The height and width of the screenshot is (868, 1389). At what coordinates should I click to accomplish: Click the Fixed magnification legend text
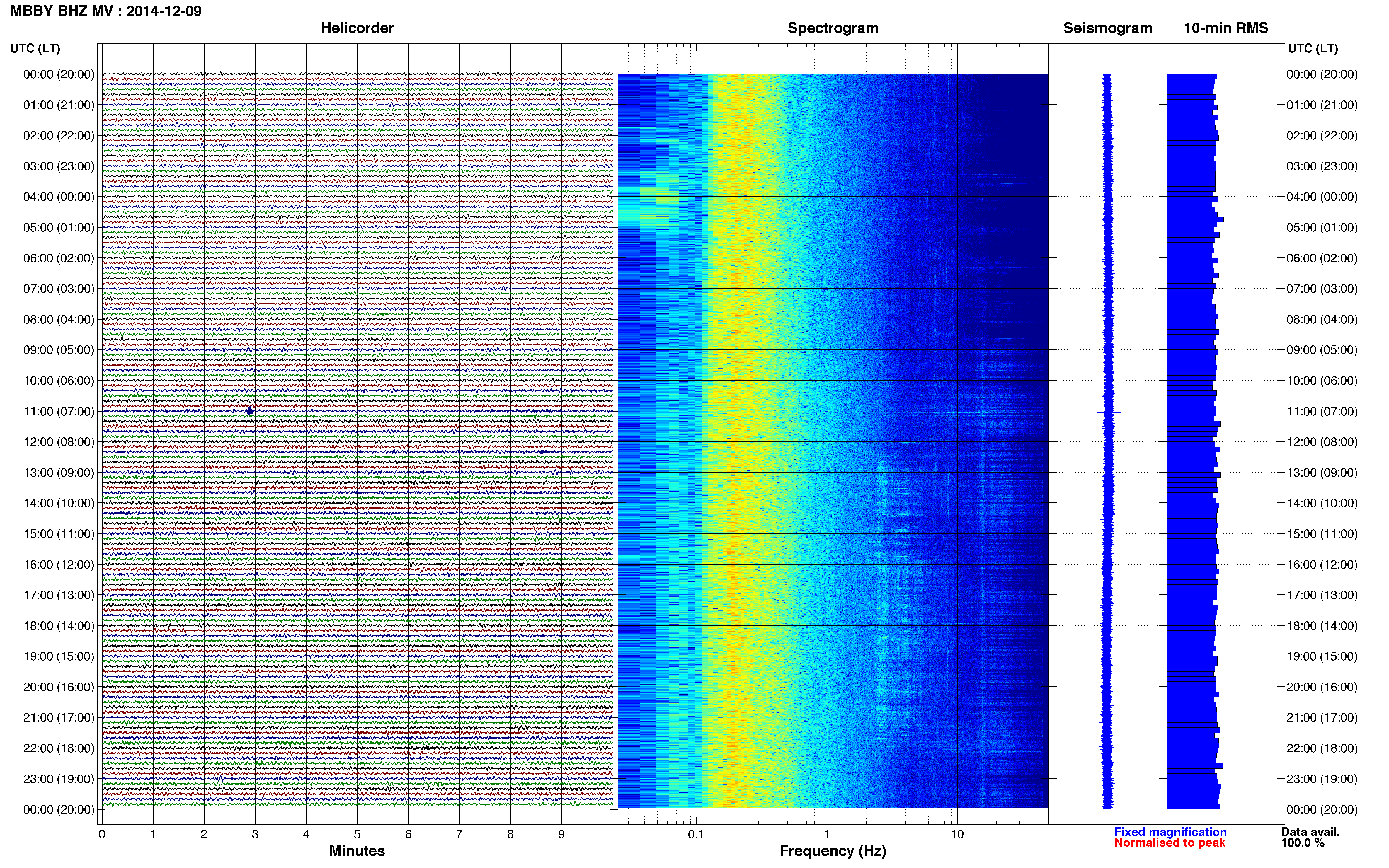(x=1170, y=832)
